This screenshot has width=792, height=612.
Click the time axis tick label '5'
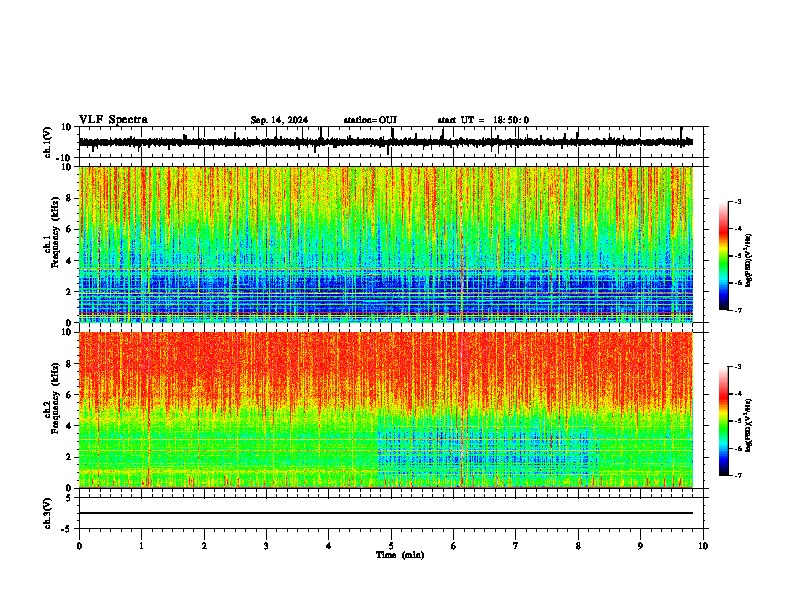click(x=391, y=546)
